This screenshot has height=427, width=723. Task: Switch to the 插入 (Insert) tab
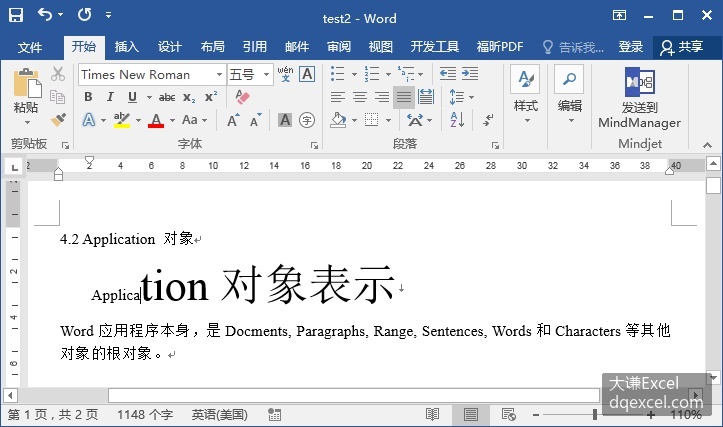tap(126, 47)
